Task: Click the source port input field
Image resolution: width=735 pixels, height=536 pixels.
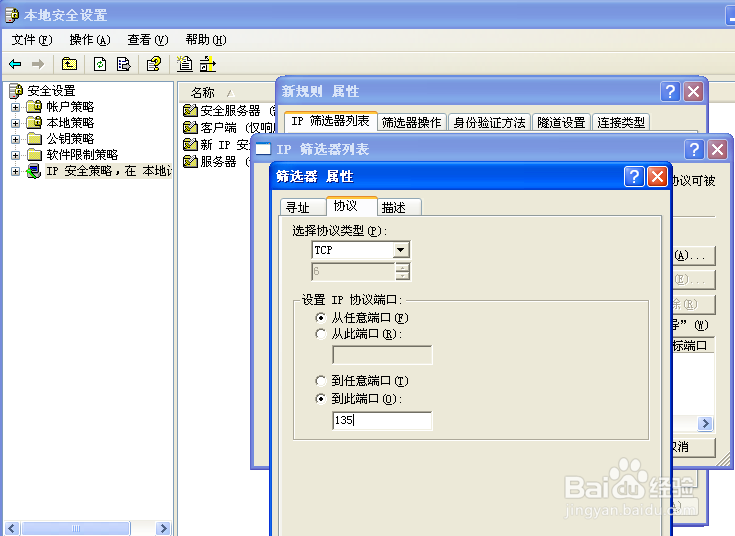Action: [382, 355]
